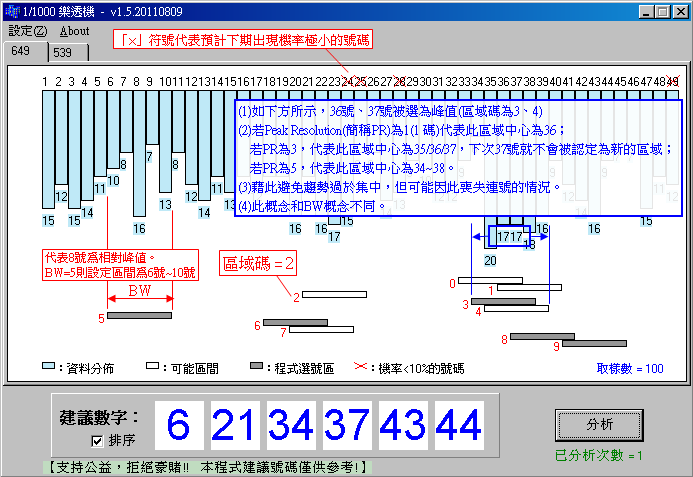Click the gray 程式選號區 legend swatch
693x477 pixels.
point(257,368)
